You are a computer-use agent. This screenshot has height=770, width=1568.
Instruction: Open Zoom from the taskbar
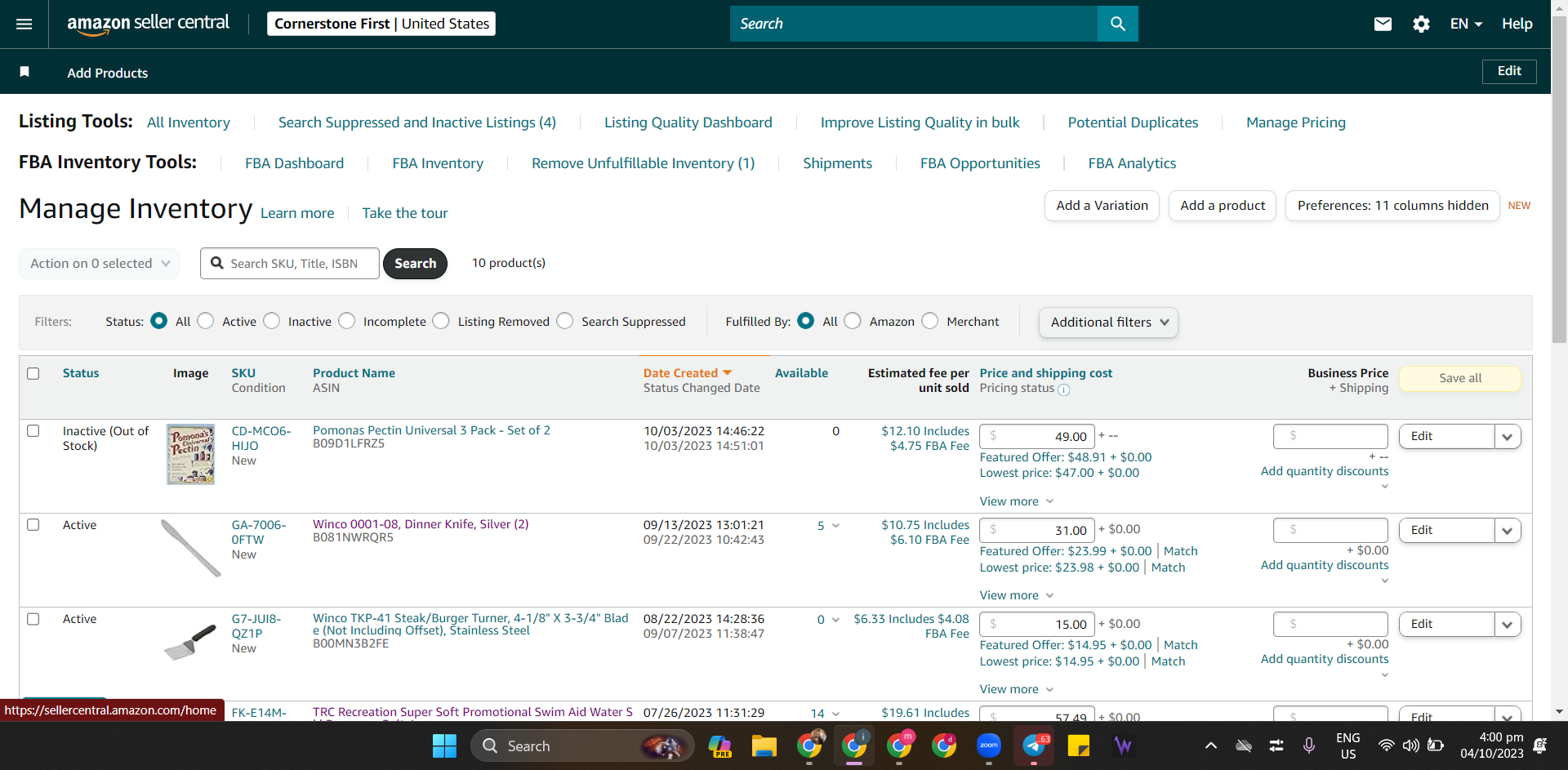[989, 746]
